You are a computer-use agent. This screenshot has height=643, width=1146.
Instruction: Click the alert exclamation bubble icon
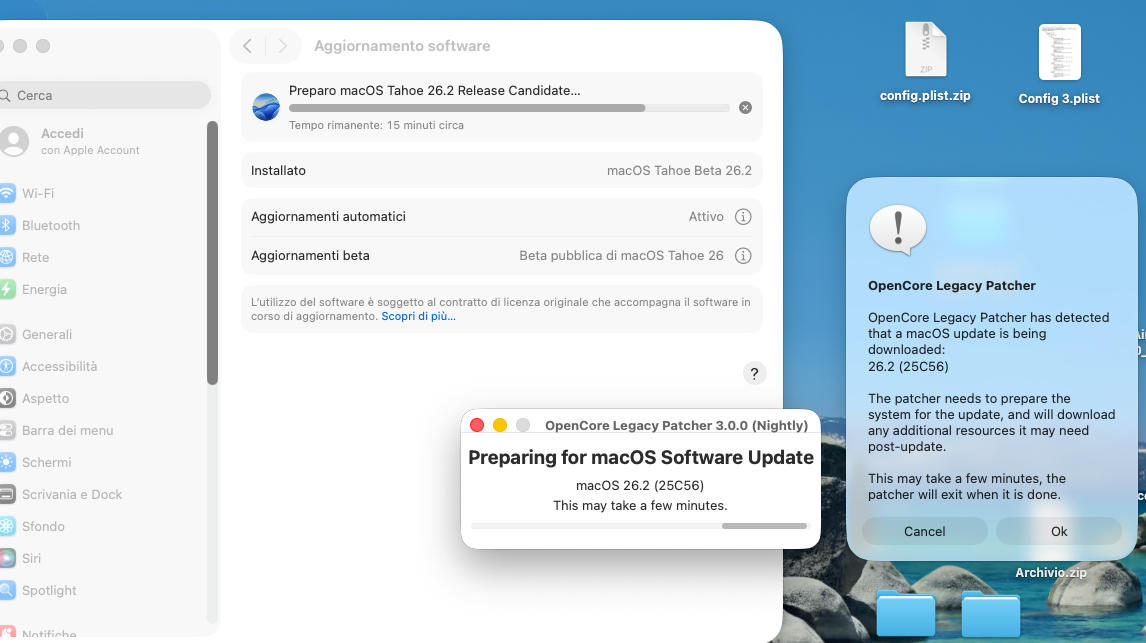point(898,229)
